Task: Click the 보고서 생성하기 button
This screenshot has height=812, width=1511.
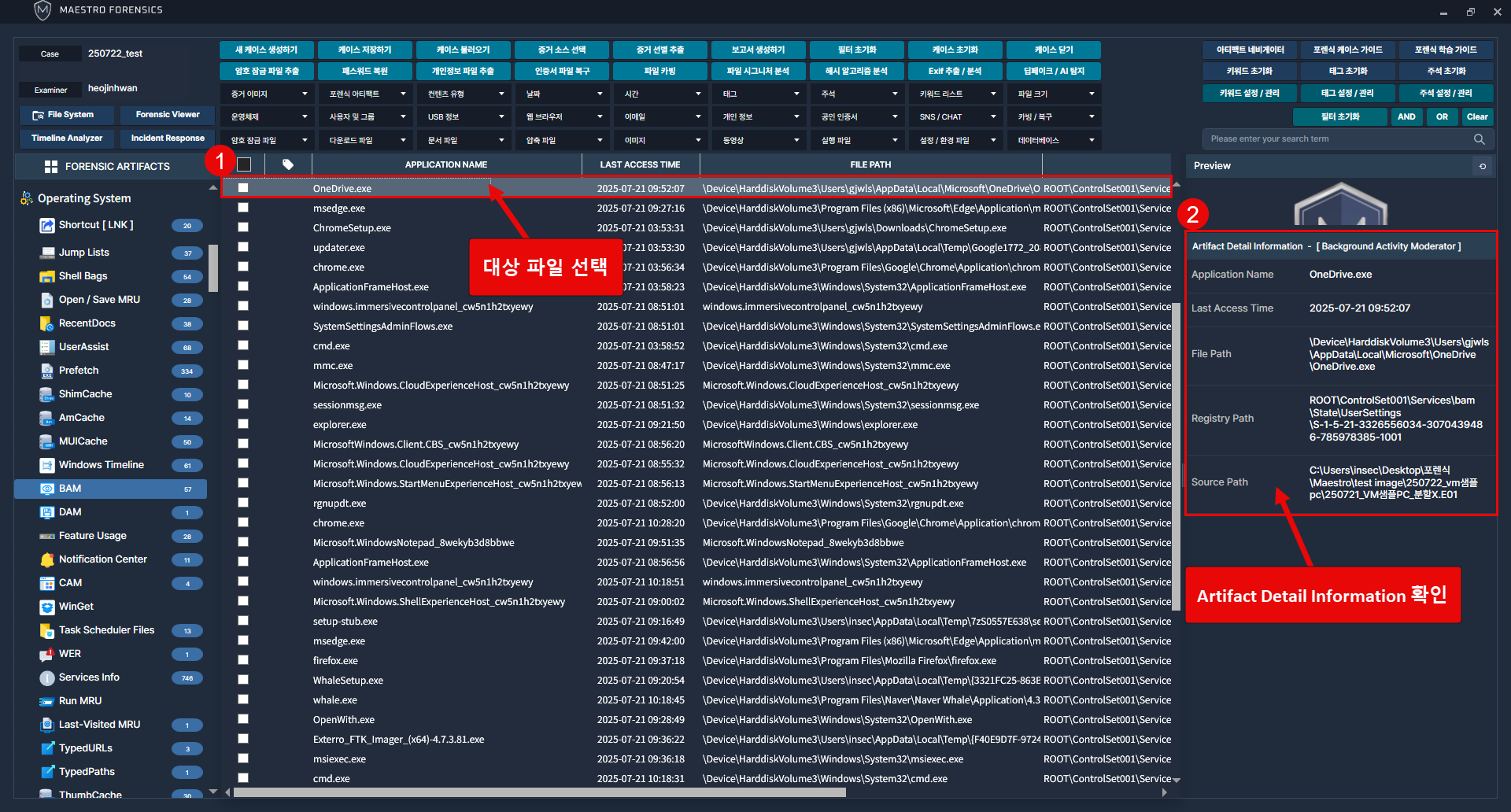Action: point(758,50)
